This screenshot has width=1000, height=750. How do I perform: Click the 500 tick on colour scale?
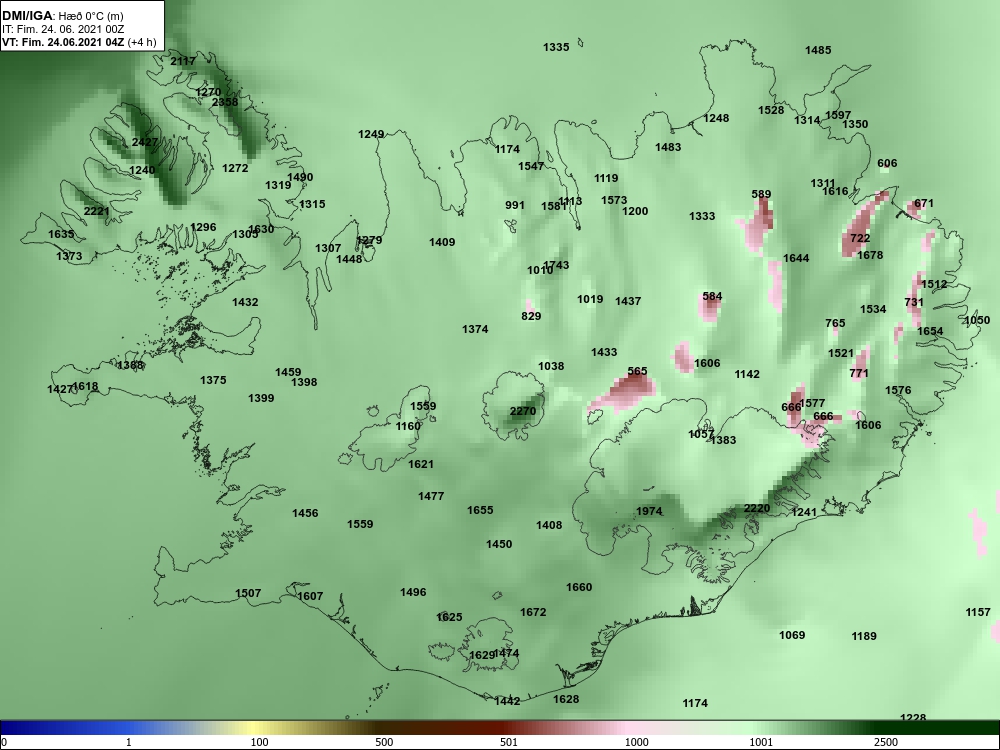[384, 742]
